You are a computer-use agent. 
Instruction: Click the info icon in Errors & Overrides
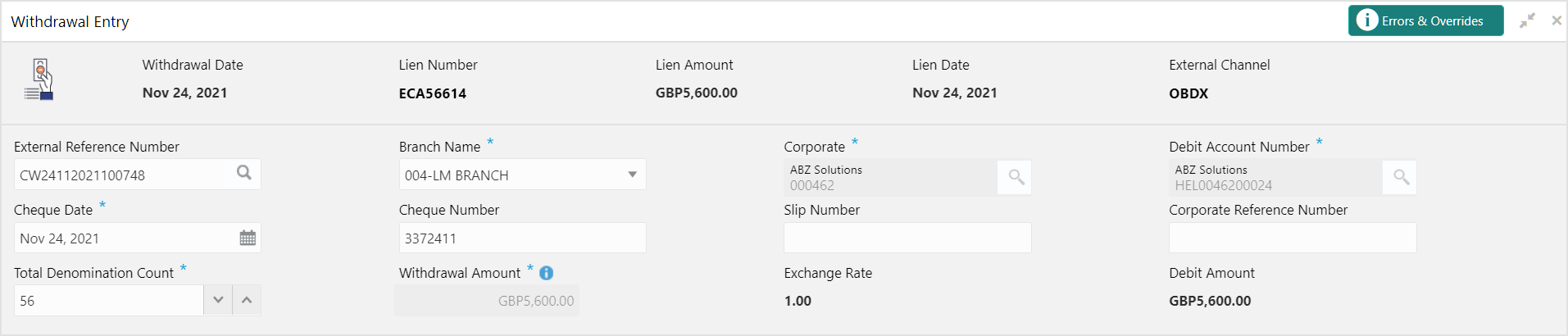click(x=1366, y=20)
